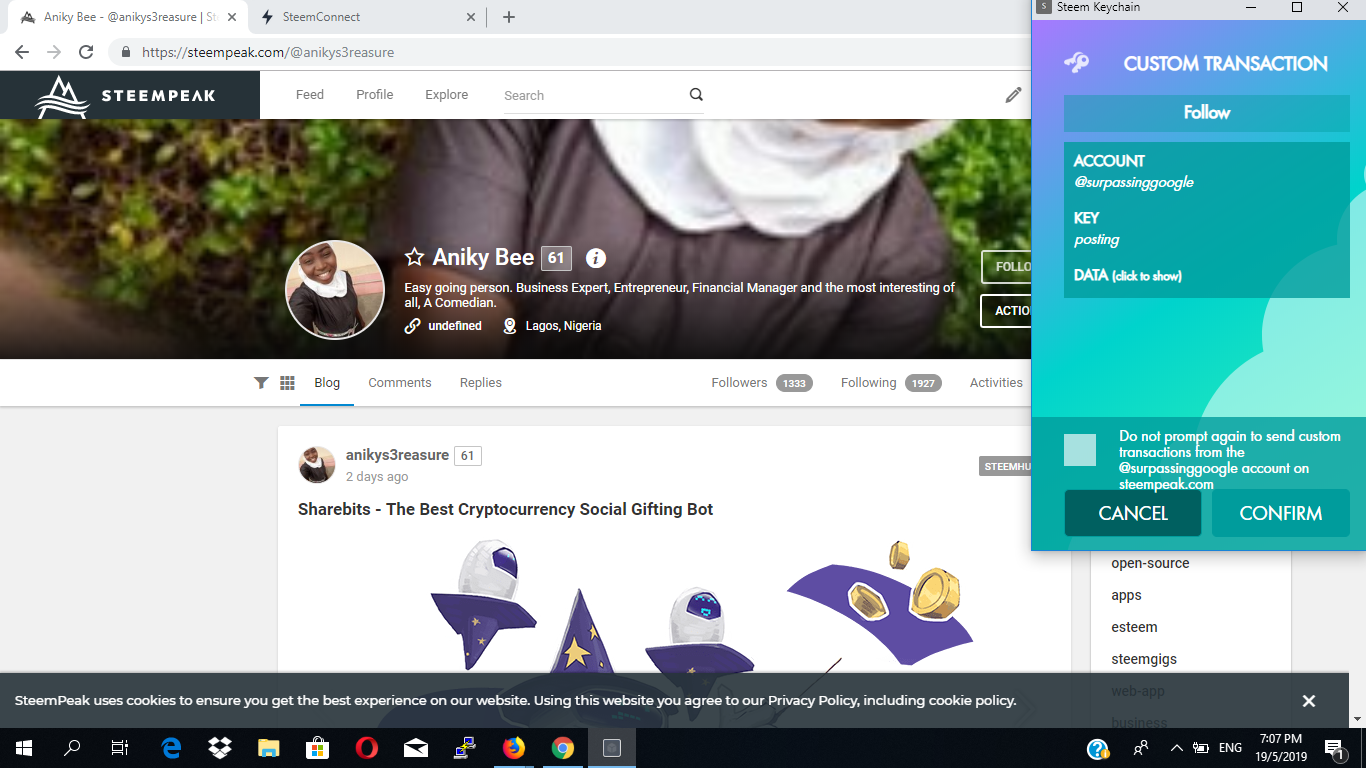The image size is (1366, 768).
Task: Open a new browser tab
Action: coord(509,17)
